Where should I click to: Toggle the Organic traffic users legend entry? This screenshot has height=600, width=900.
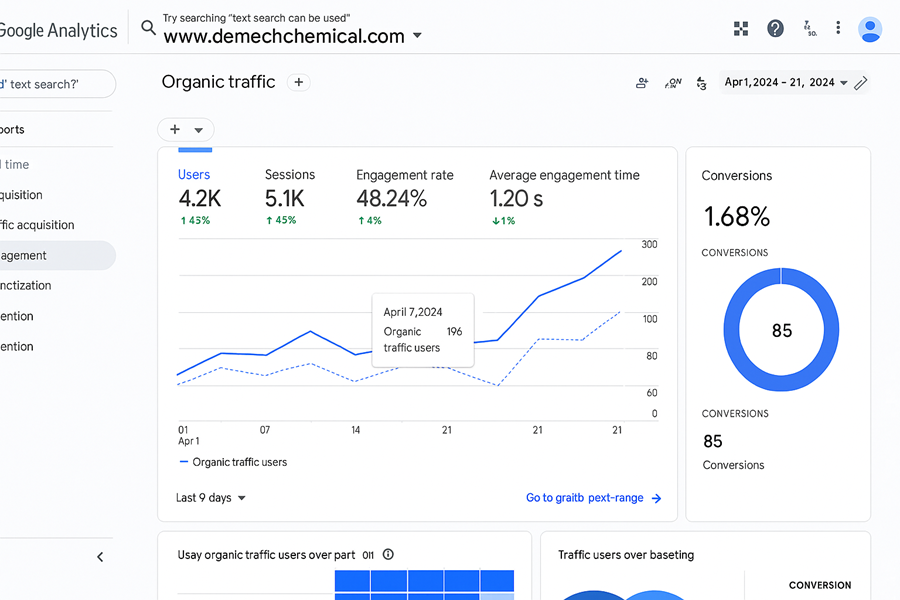233,462
